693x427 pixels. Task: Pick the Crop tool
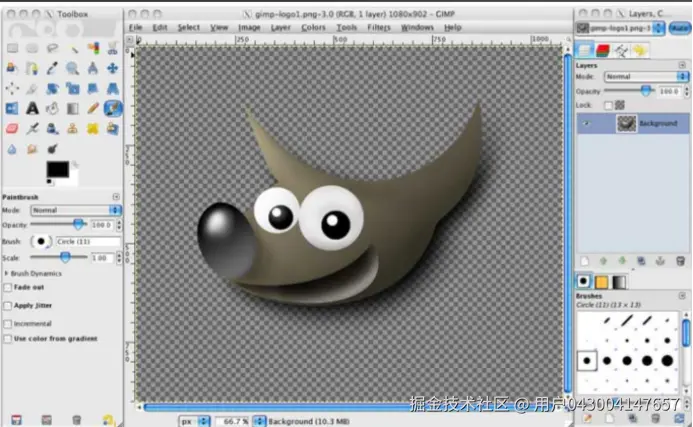click(x=32, y=88)
